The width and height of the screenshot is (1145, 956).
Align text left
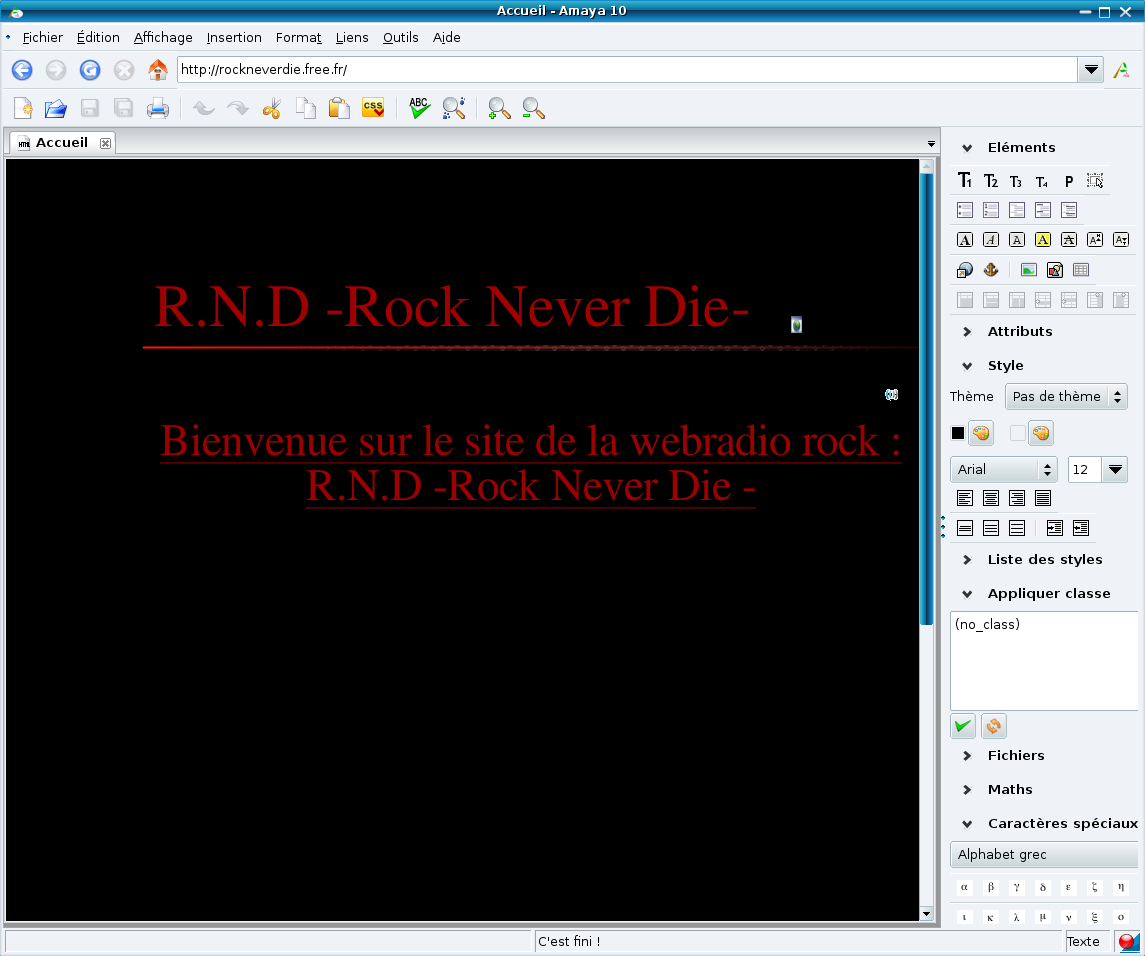click(965, 498)
